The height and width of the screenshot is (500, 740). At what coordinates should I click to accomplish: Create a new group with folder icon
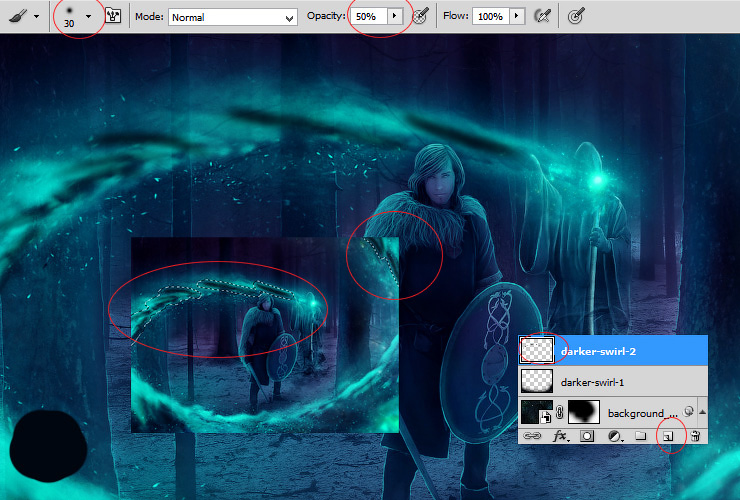(640, 435)
